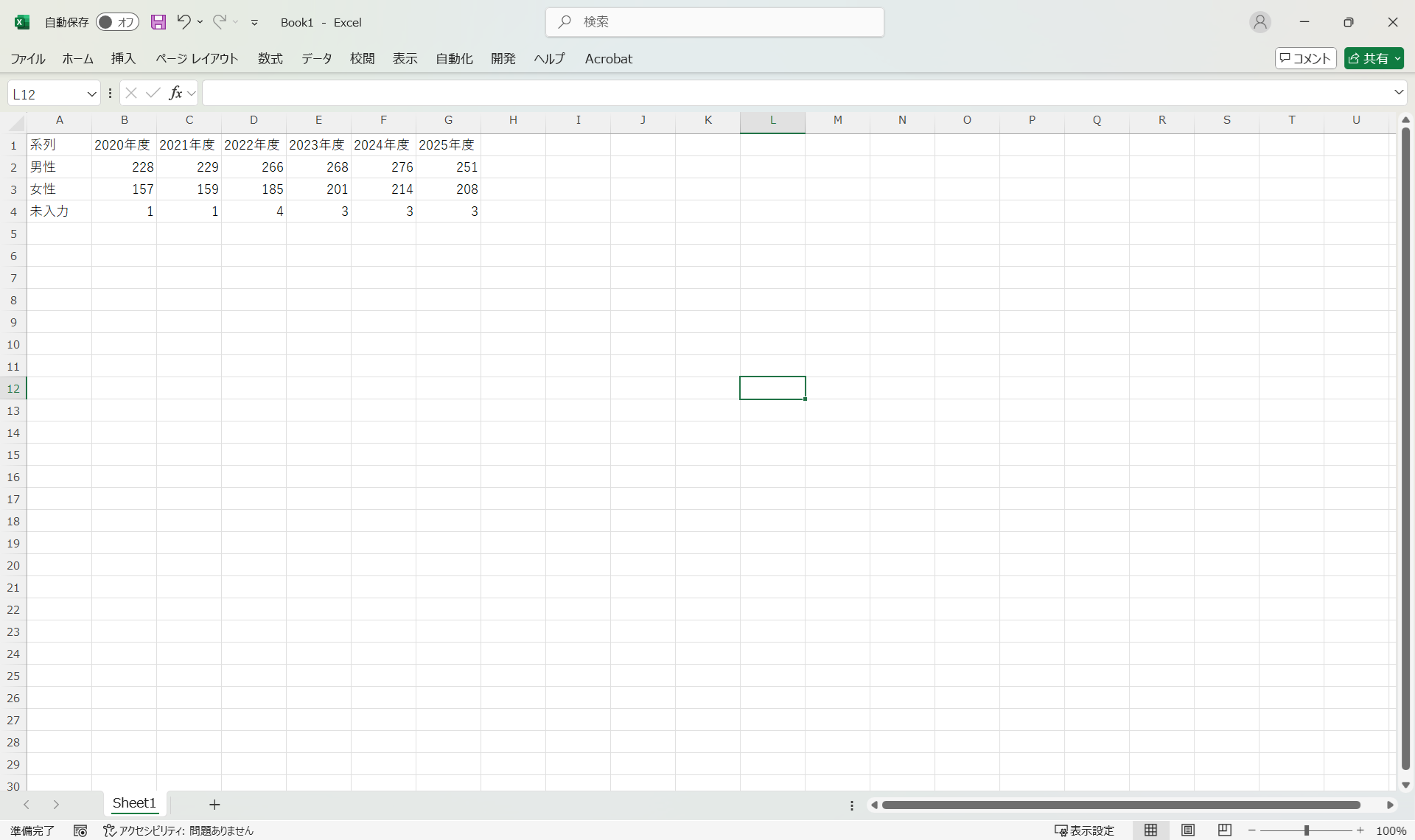Open the user account profile icon
The height and width of the screenshot is (840, 1415).
tap(1260, 22)
